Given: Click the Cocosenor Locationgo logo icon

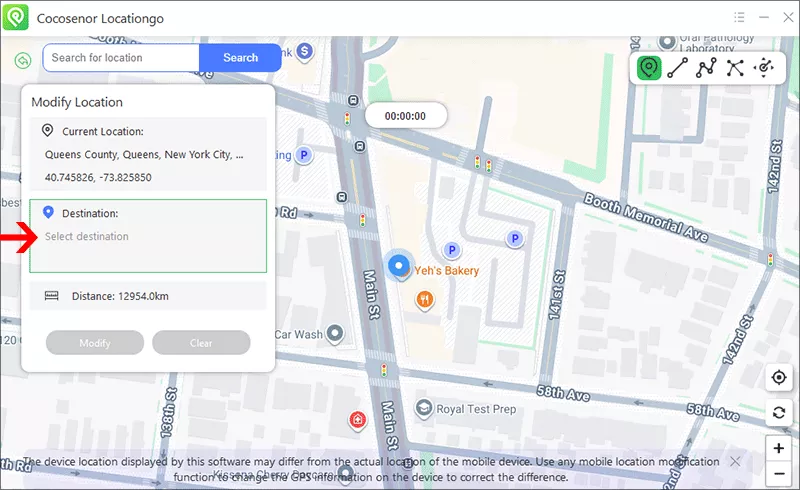Looking at the screenshot, I should point(15,17).
